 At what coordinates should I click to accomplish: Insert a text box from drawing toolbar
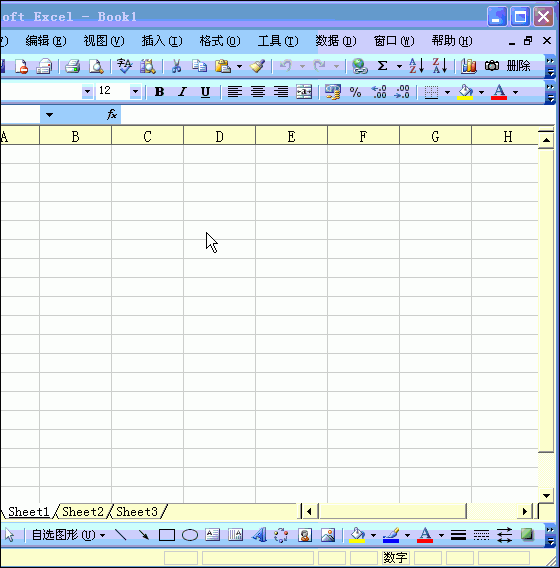click(x=213, y=535)
